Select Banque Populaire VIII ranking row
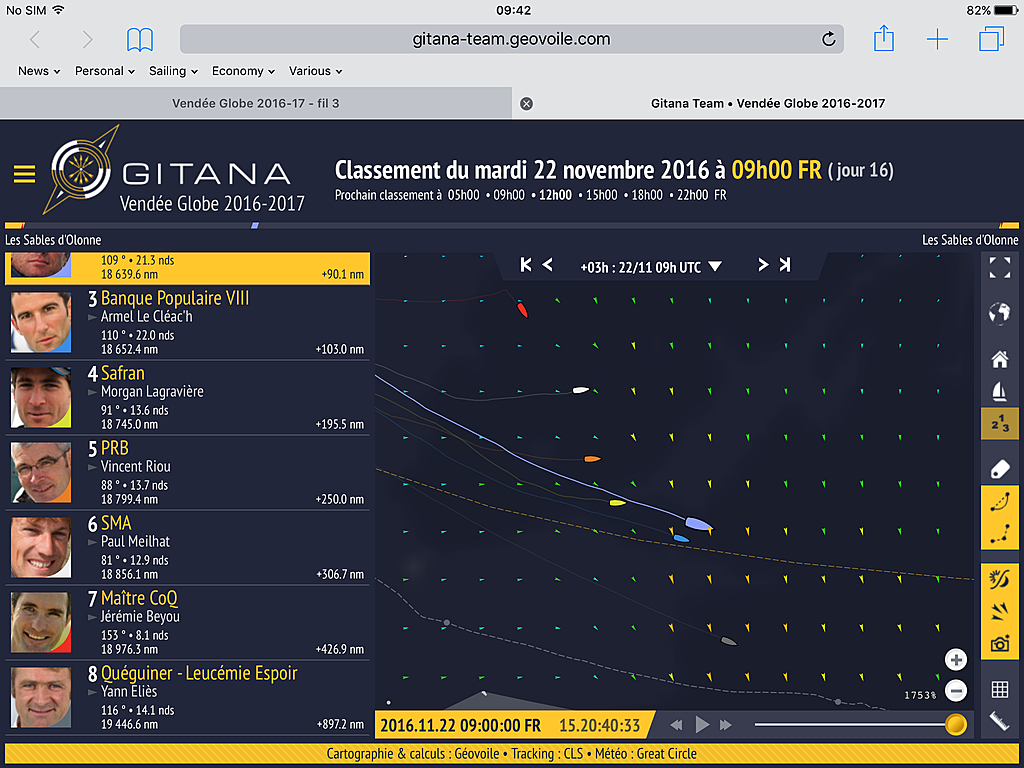Image resolution: width=1024 pixels, height=768 pixels. [x=187, y=323]
